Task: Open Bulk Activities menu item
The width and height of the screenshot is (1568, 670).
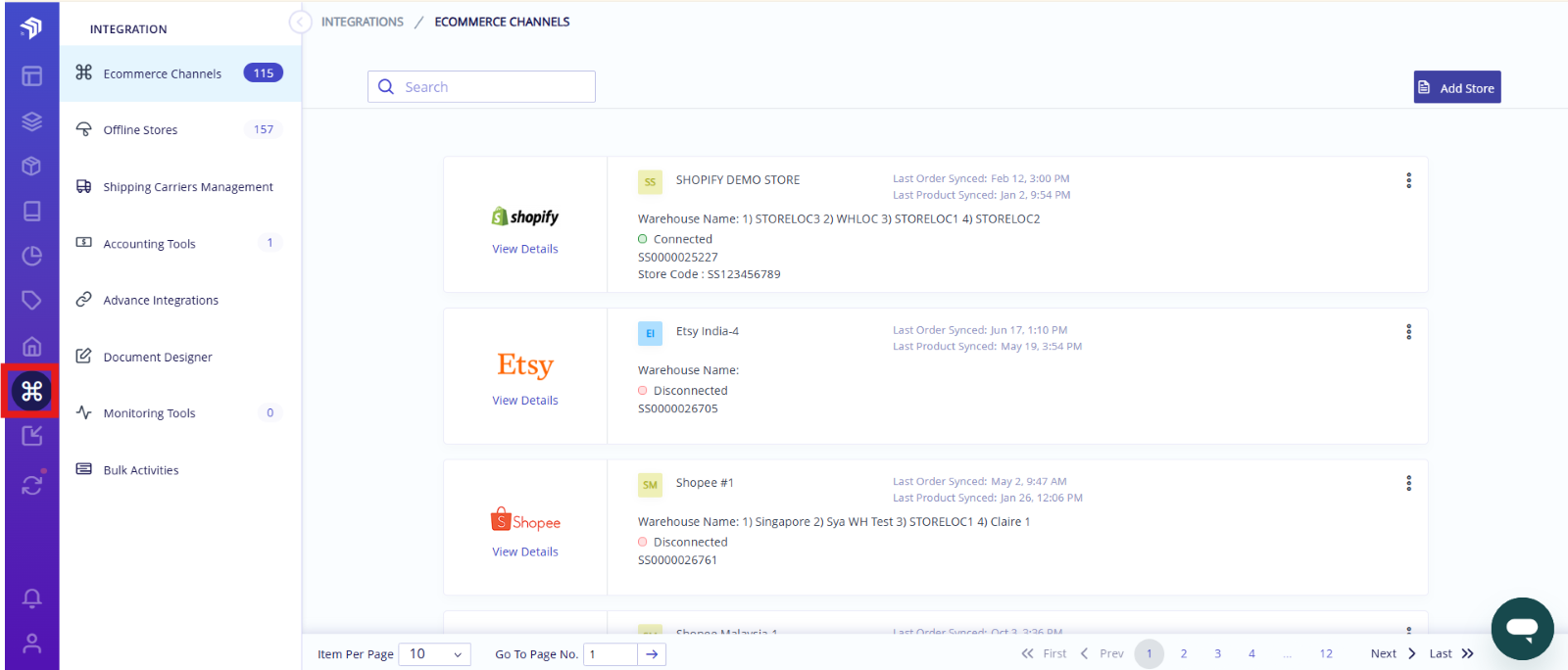Action: 180,469
